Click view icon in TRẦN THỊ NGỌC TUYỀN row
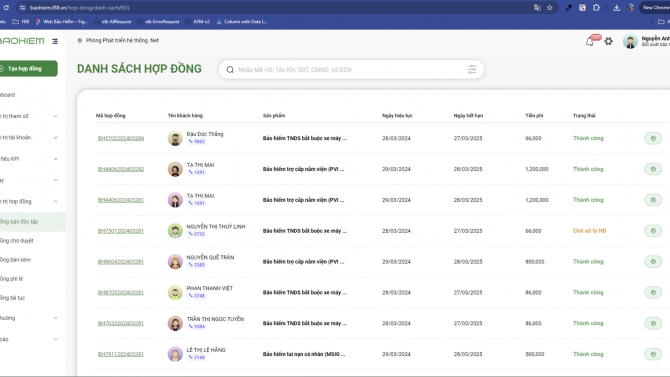This screenshot has width=670, height=377. tap(653, 323)
